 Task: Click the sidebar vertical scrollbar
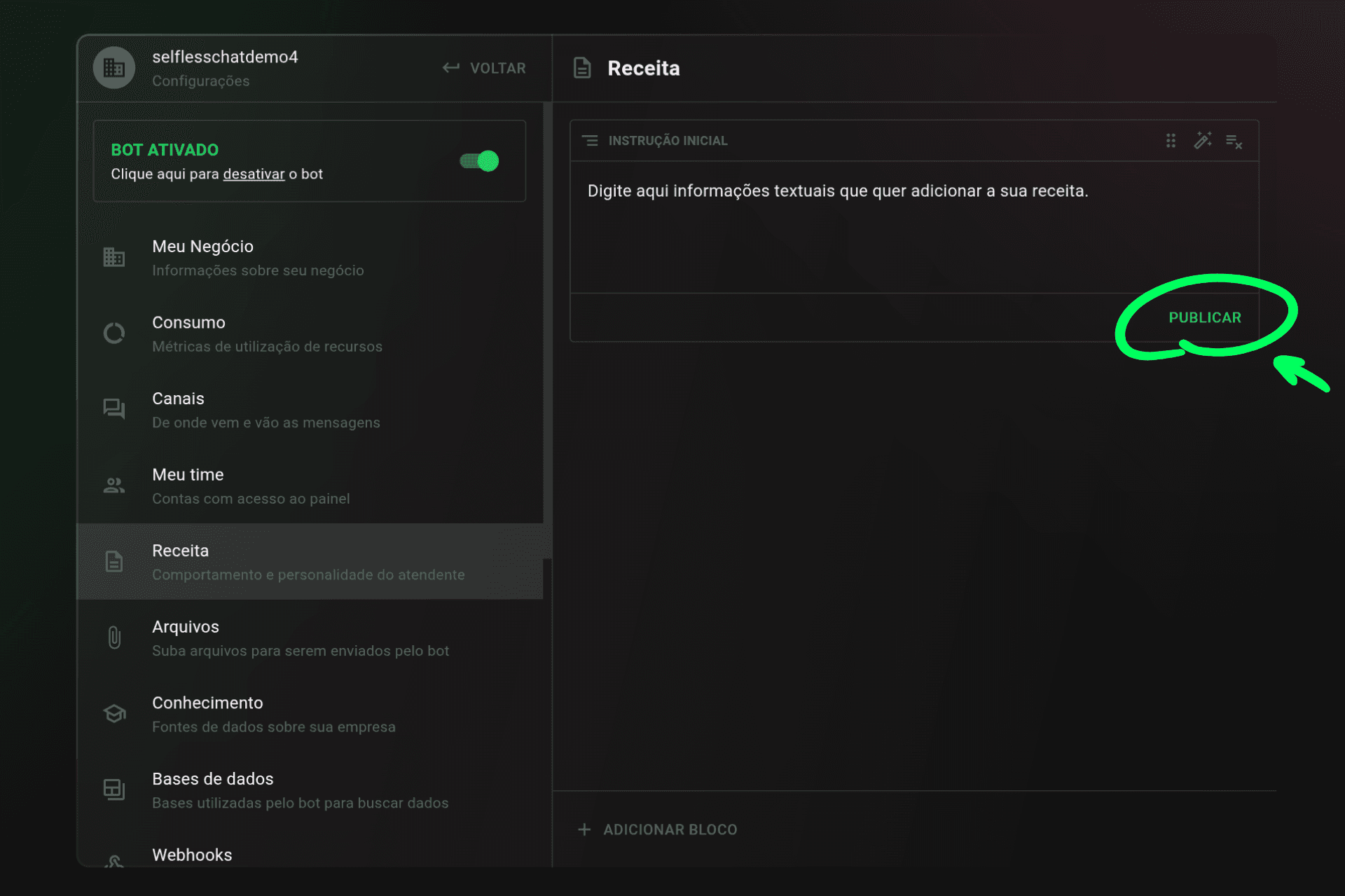pyautogui.click(x=548, y=331)
